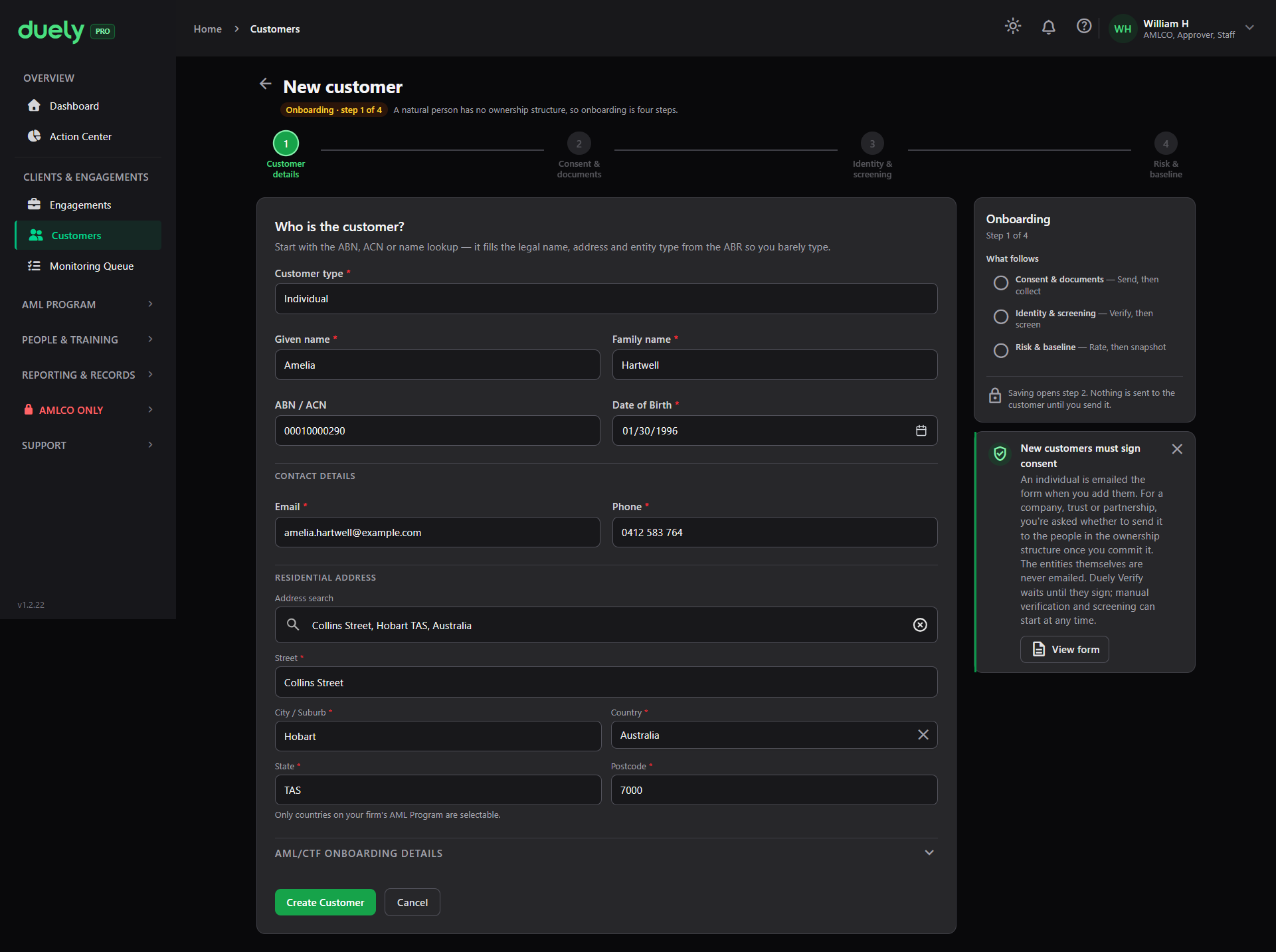Click the Onboarding step 1 of 4 badge
This screenshot has width=1276, height=952.
pyautogui.click(x=333, y=110)
